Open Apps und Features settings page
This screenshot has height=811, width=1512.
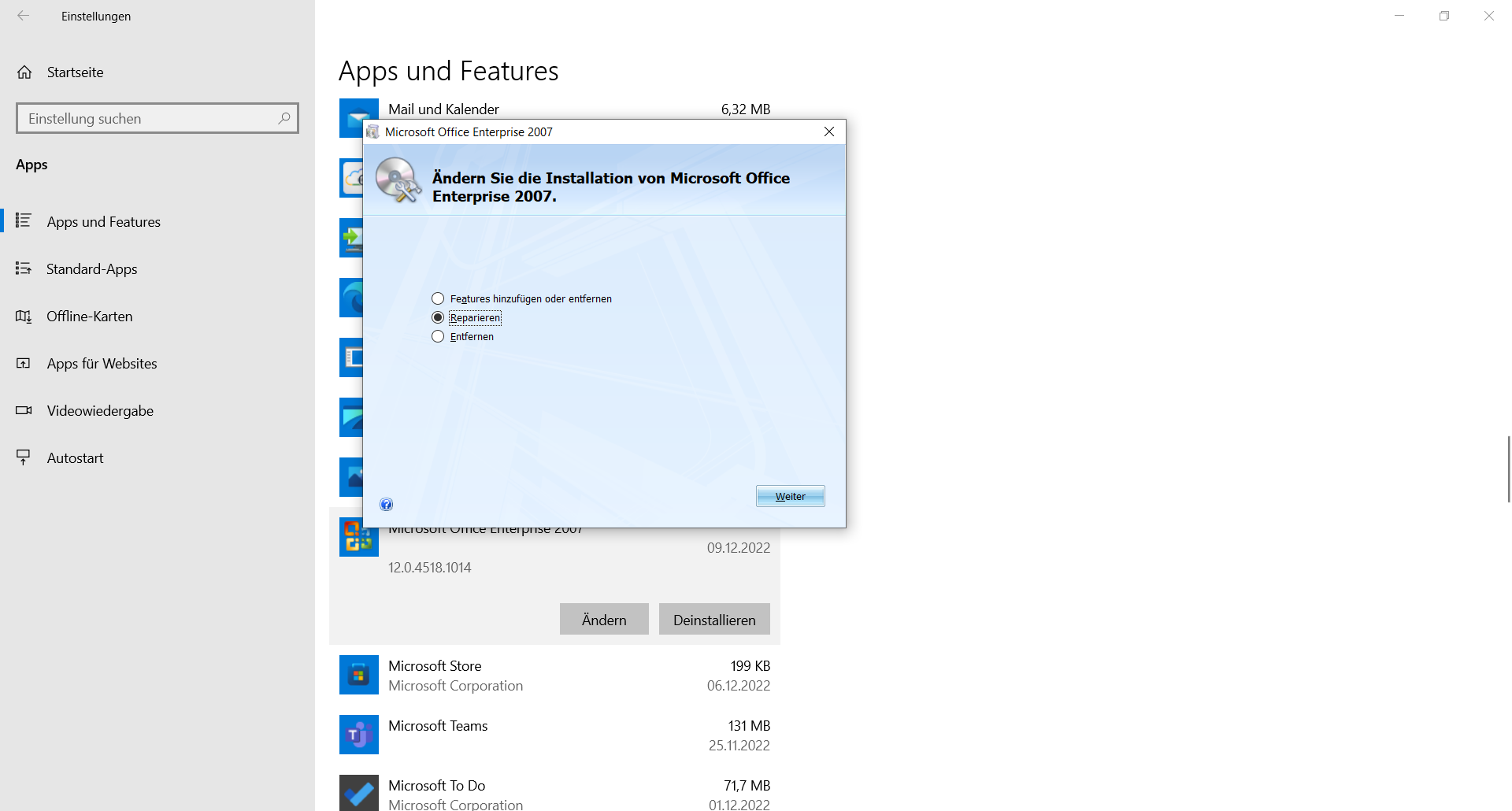[157, 221]
